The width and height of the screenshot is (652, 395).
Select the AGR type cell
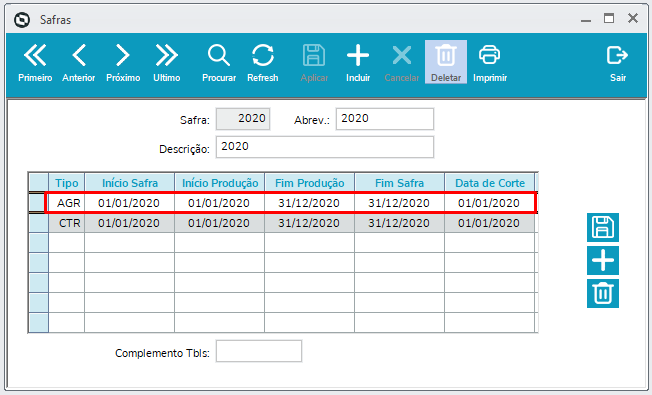tap(67, 203)
